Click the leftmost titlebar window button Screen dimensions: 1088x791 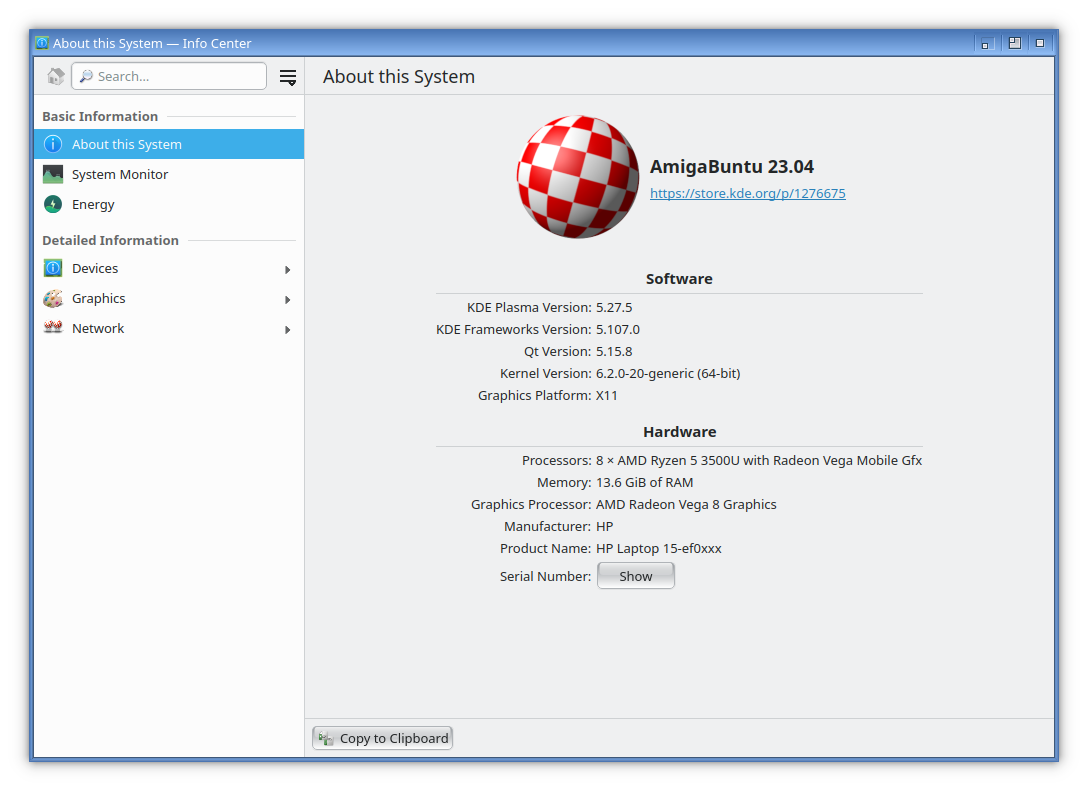(x=985, y=44)
